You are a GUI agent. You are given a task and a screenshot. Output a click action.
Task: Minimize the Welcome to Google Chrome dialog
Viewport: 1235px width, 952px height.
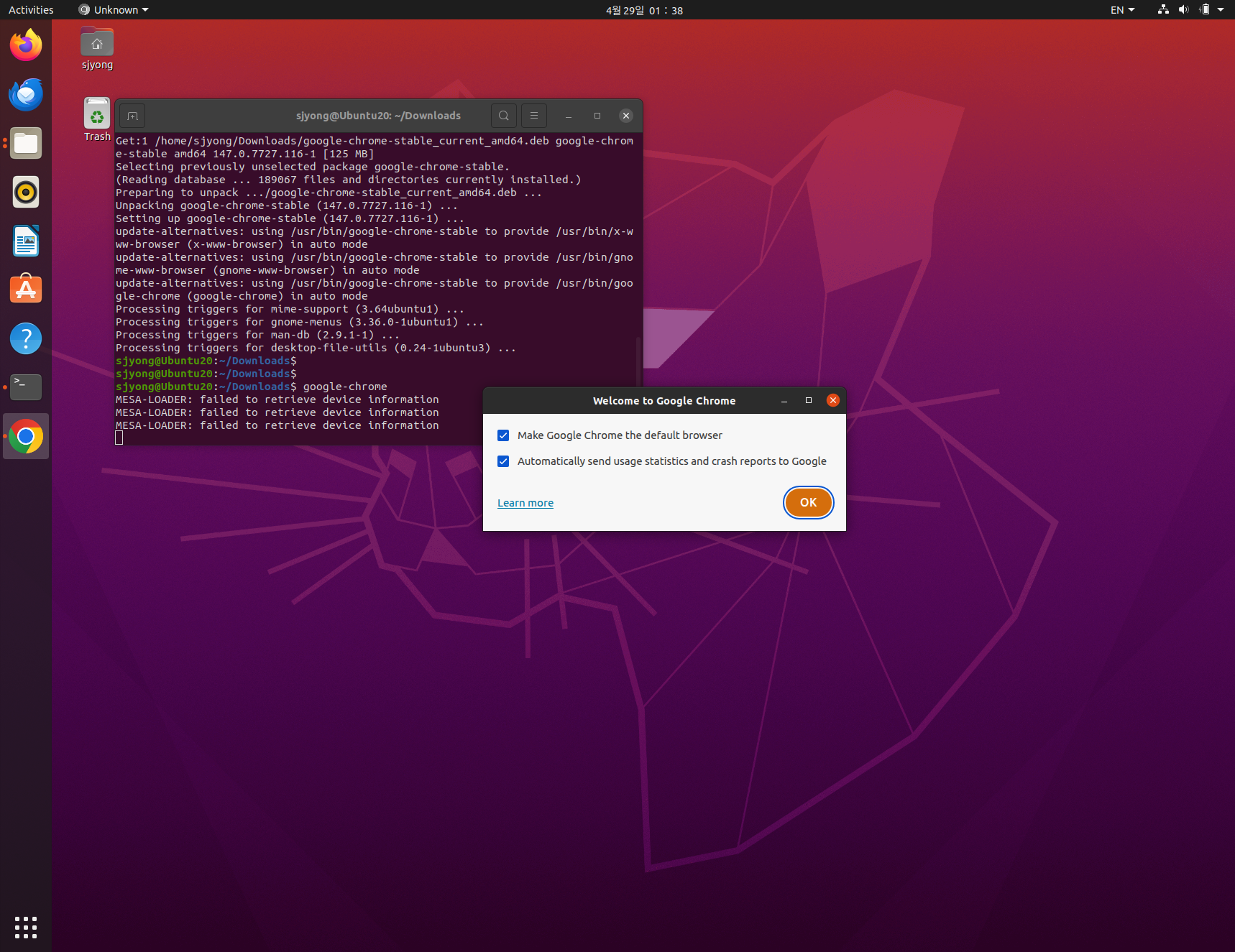[x=784, y=401]
